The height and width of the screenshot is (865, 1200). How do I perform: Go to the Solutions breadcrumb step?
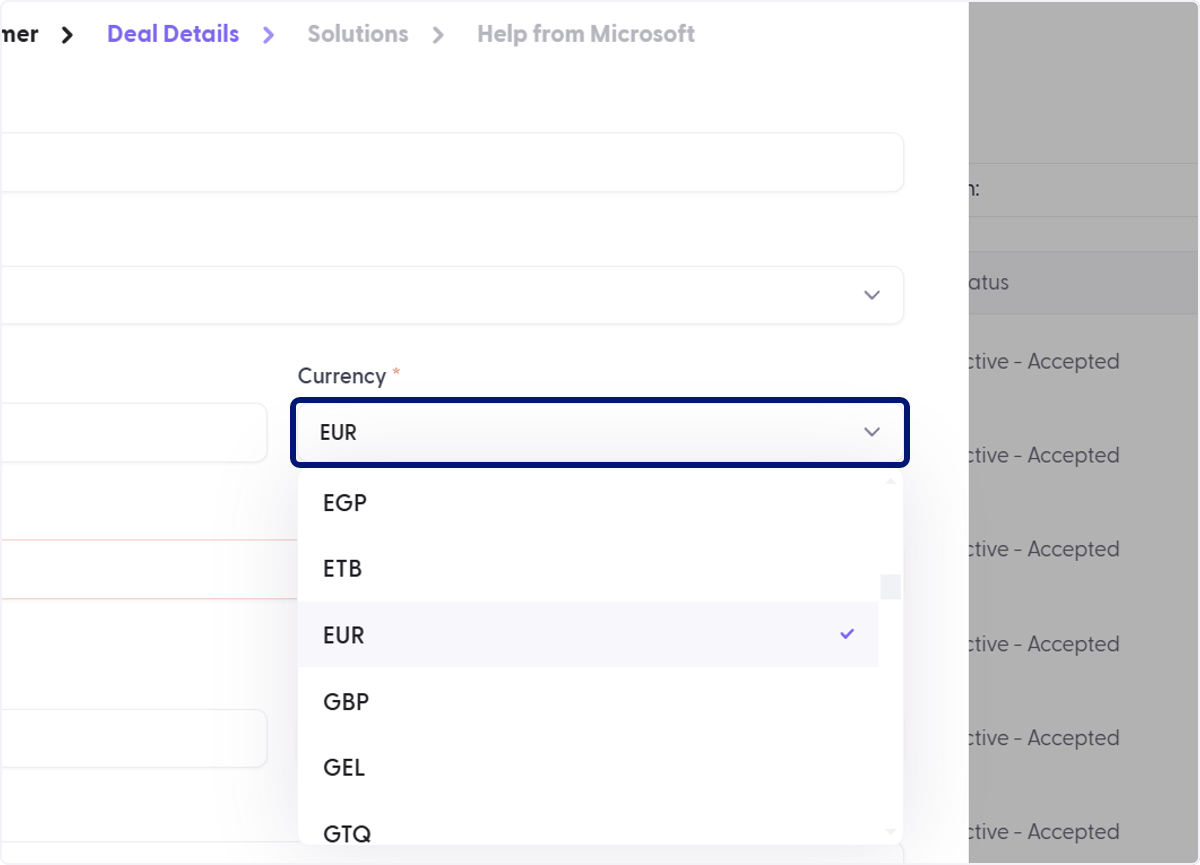click(x=358, y=34)
